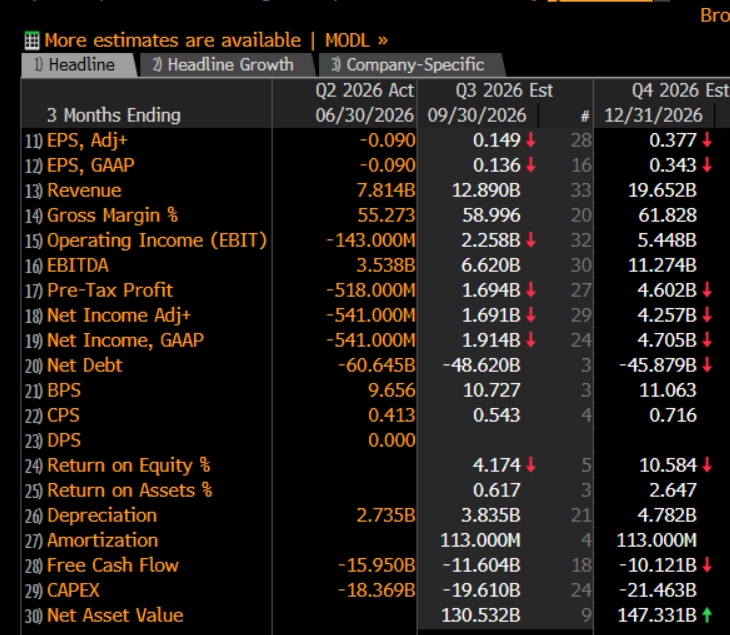The height and width of the screenshot is (635, 730).
Task: Open the Net Income, GAAP row
Action: pyautogui.click(x=125, y=340)
